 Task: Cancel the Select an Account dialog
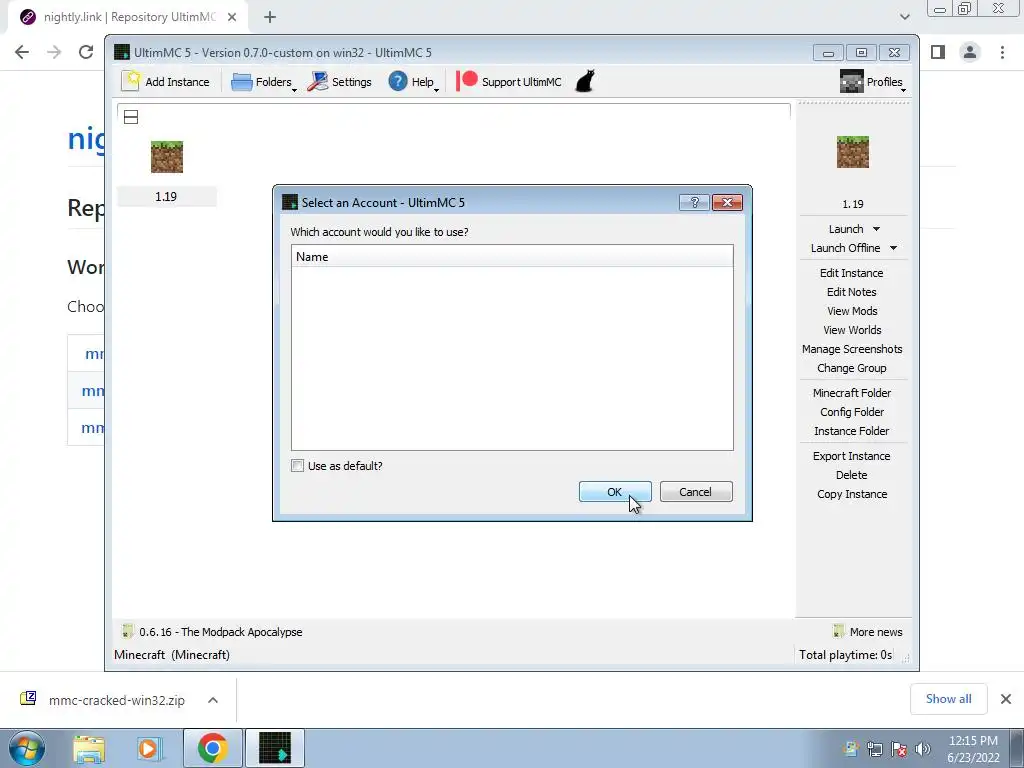coord(696,492)
